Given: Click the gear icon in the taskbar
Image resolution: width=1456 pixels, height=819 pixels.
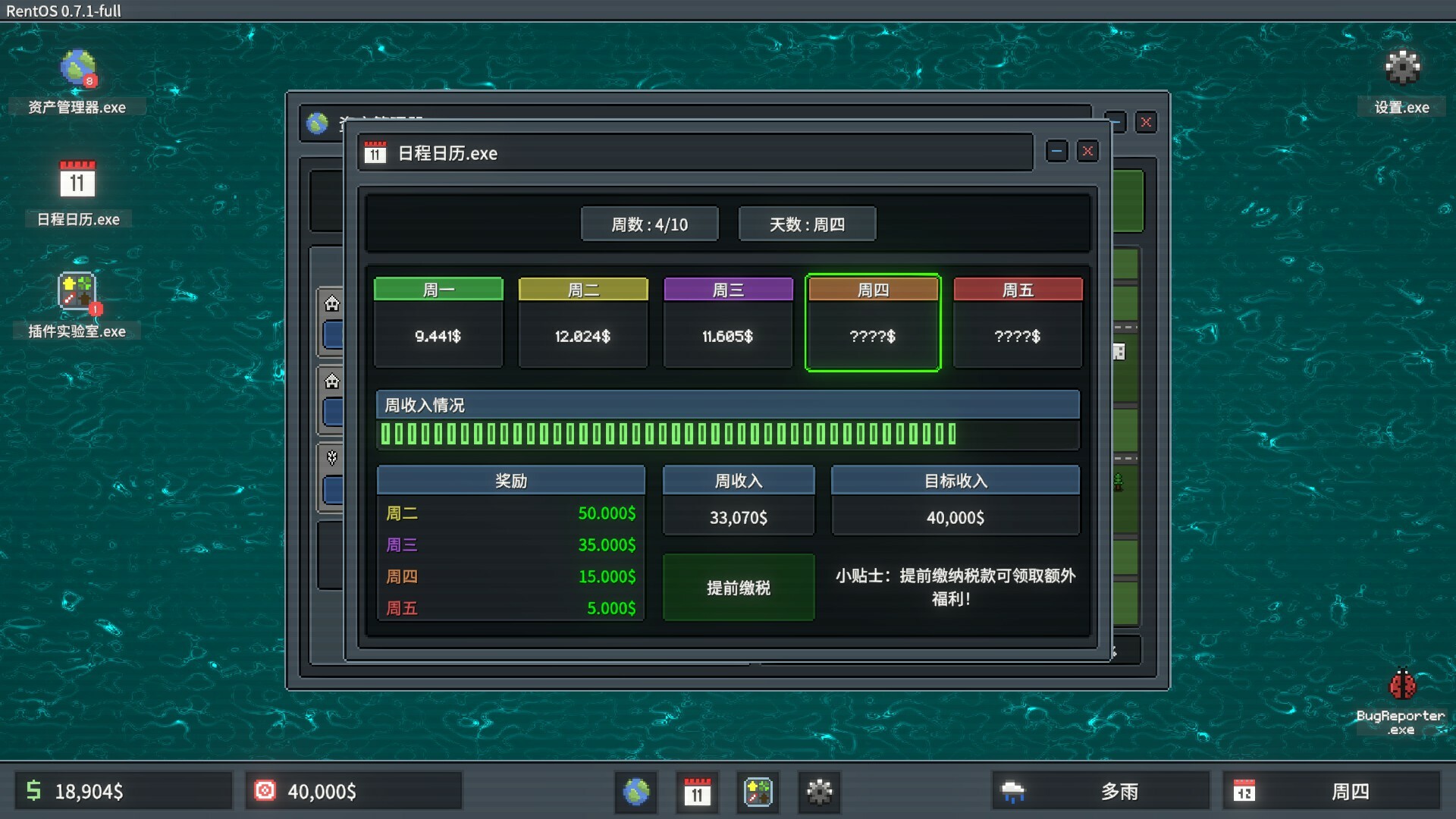Looking at the screenshot, I should click(819, 792).
